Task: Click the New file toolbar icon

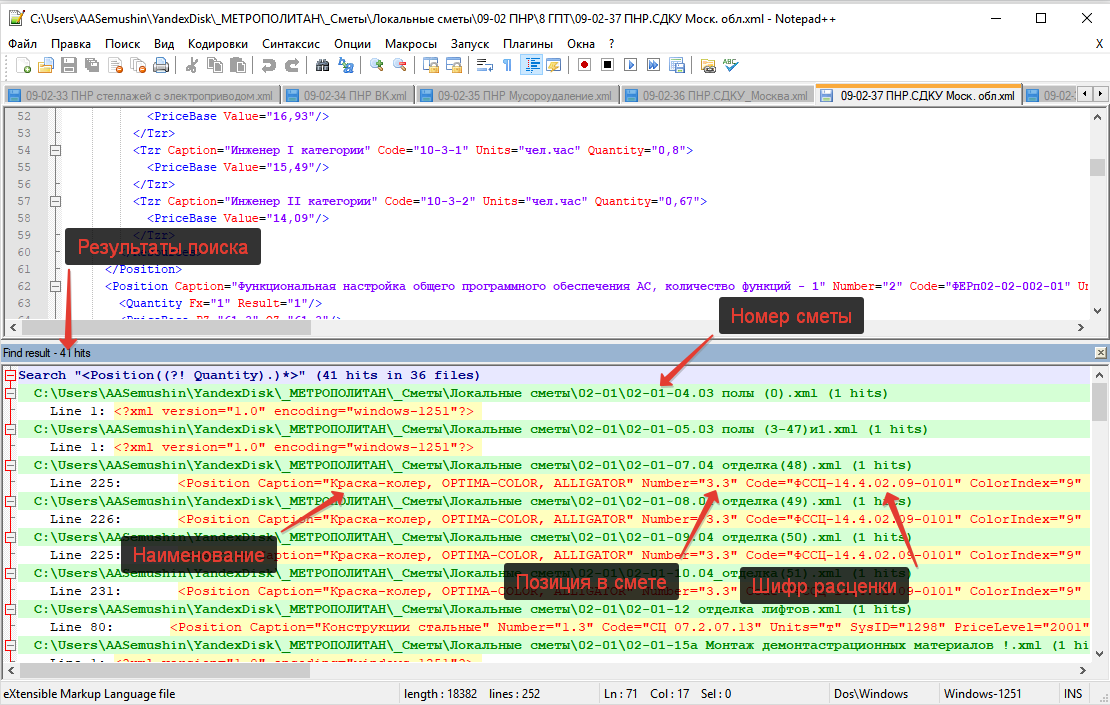Action: [23, 66]
